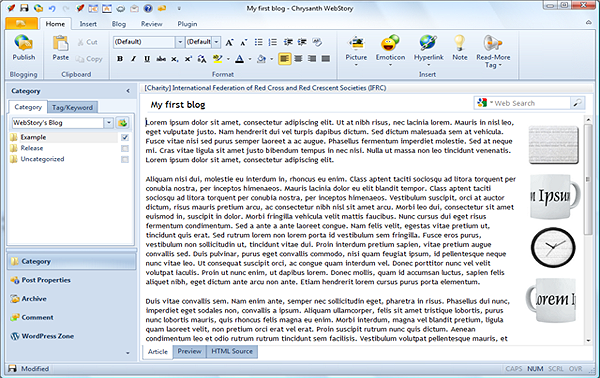Uncheck the Example category checkbox
Viewport: 600px width, 378px height.
[x=125, y=137]
